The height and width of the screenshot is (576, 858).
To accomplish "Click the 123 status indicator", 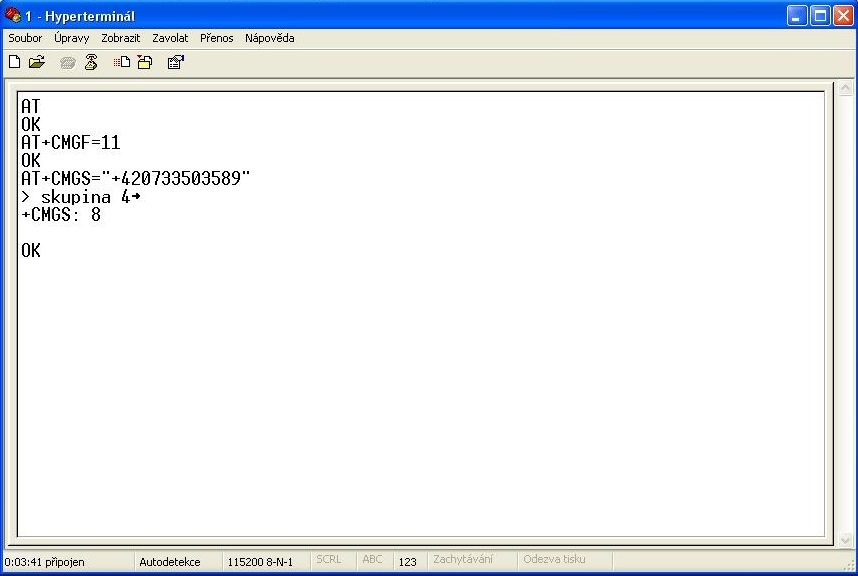I will pos(408,562).
